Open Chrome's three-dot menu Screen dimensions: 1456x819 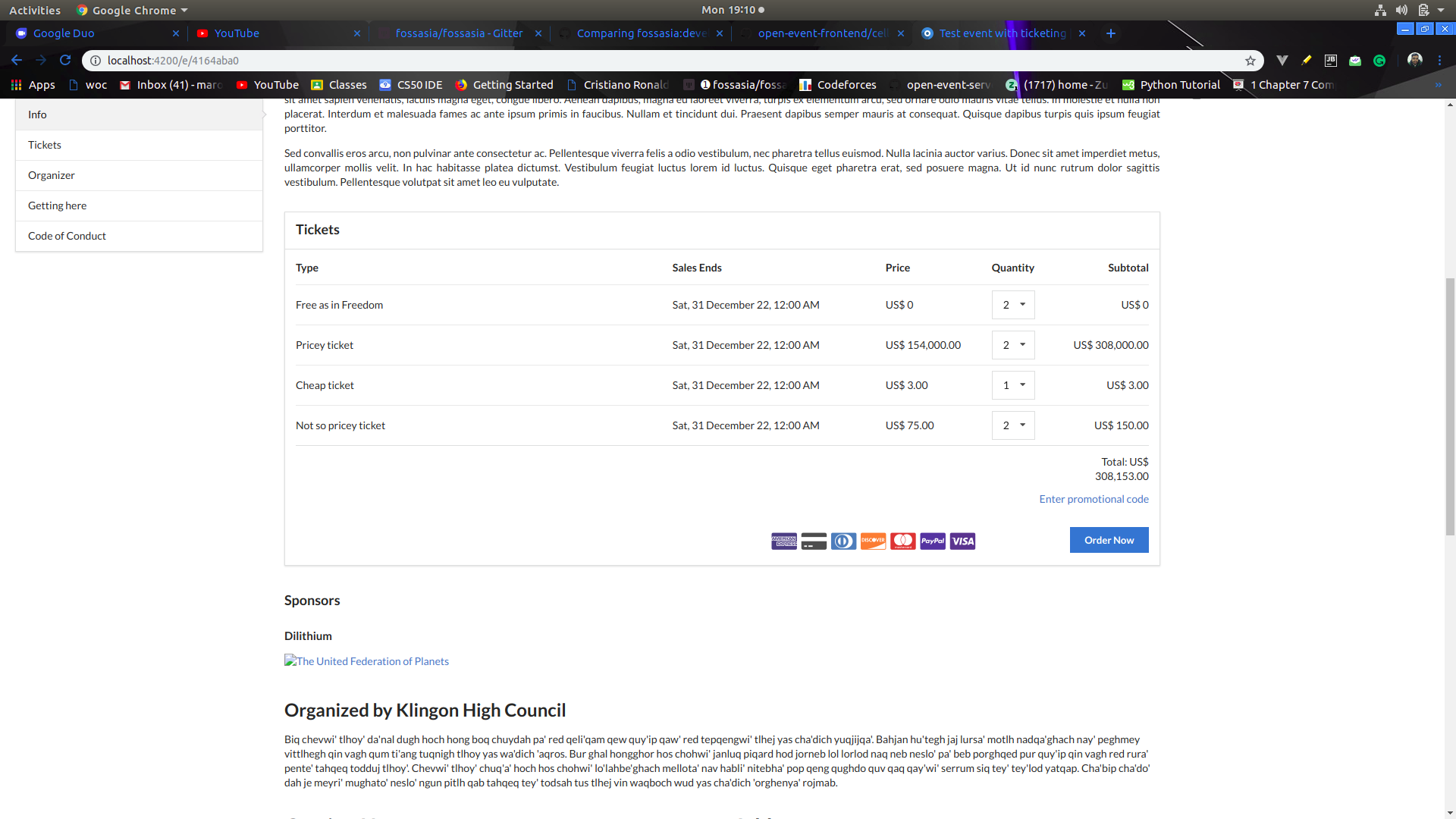tap(1439, 61)
